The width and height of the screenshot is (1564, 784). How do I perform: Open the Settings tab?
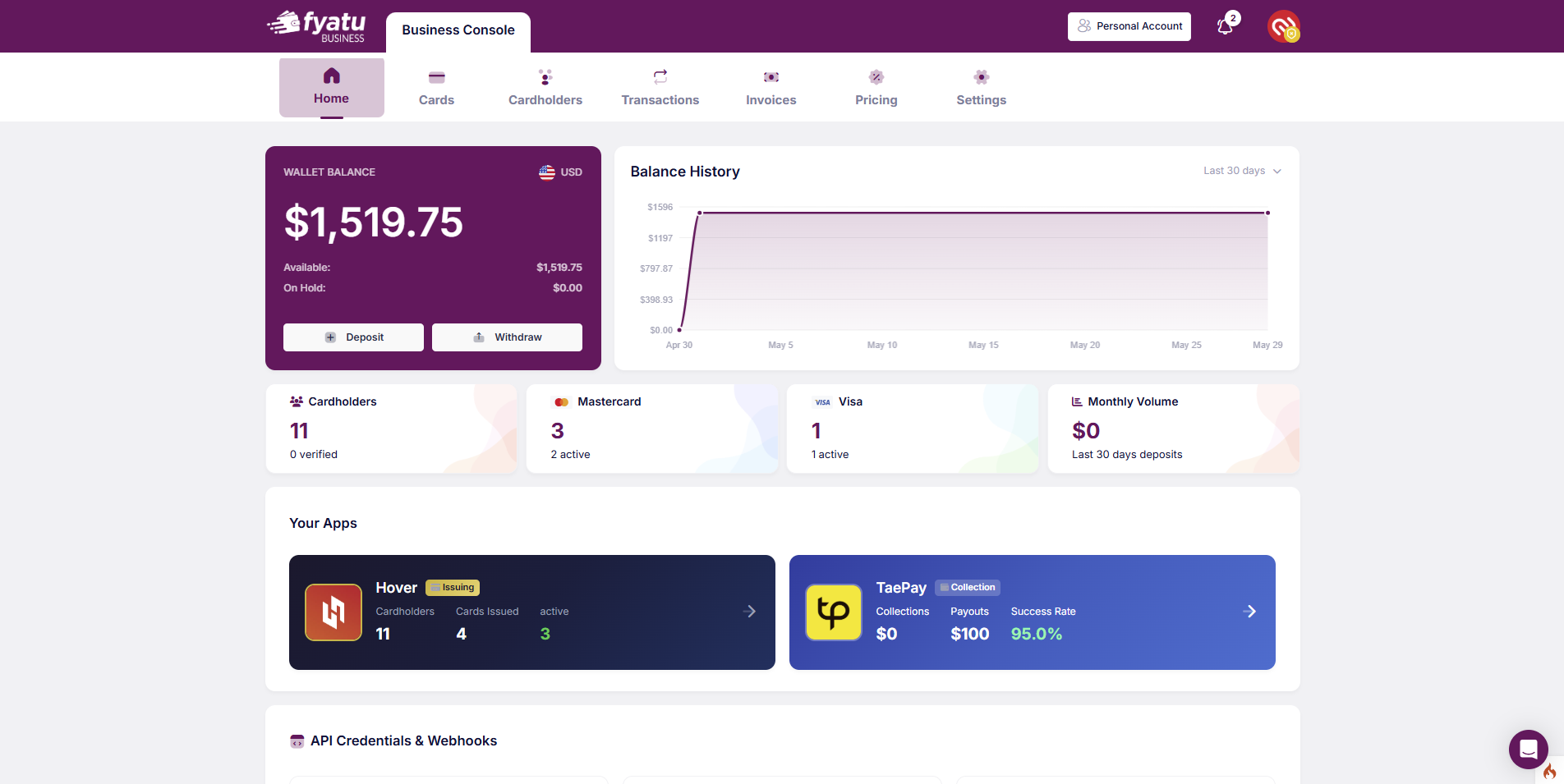[982, 88]
